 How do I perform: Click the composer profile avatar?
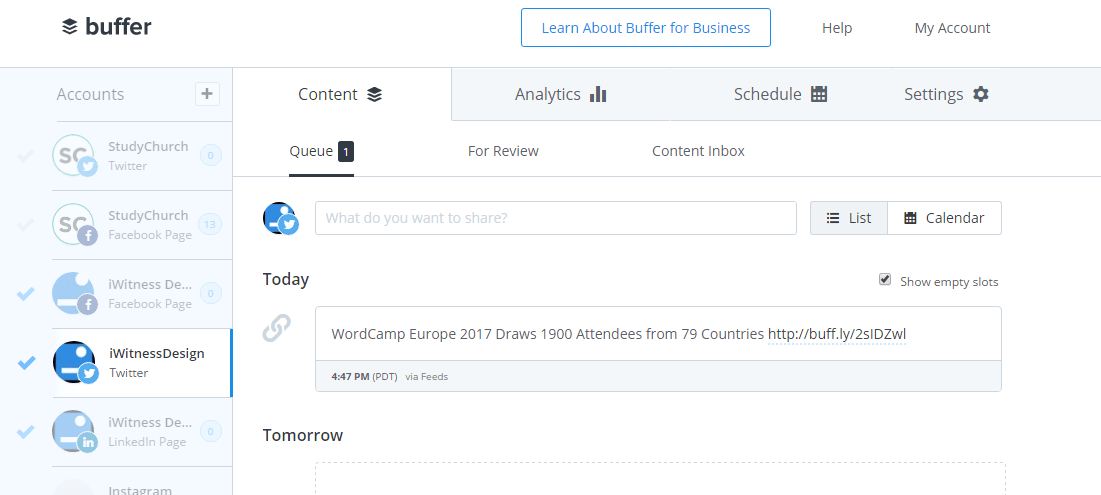click(x=280, y=218)
